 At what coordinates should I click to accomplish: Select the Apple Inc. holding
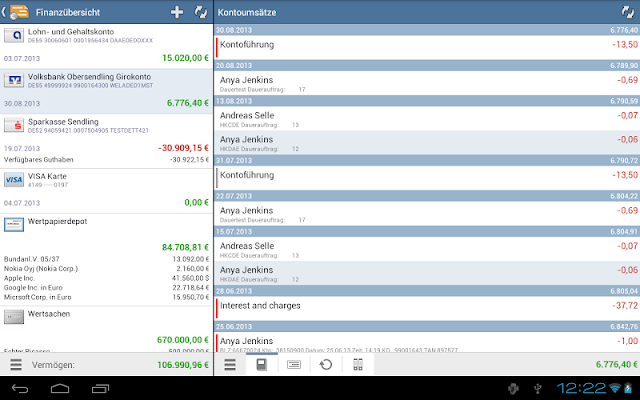click(x=106, y=278)
